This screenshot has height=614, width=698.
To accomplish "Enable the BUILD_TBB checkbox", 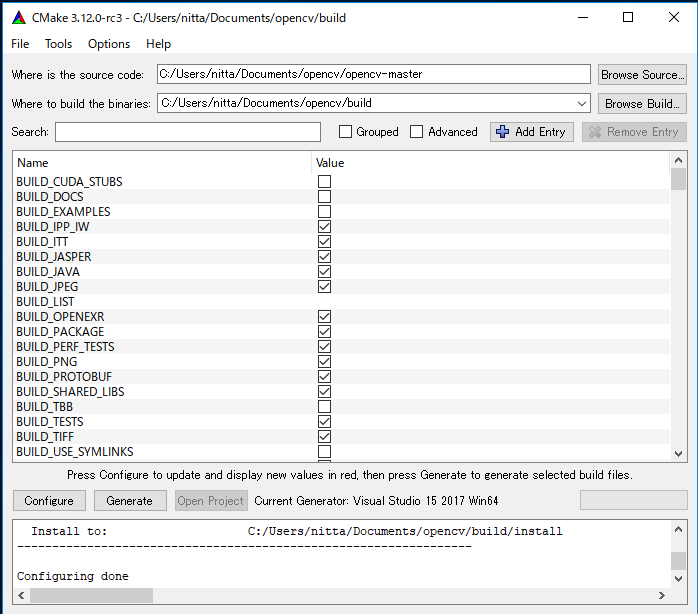I will point(324,407).
